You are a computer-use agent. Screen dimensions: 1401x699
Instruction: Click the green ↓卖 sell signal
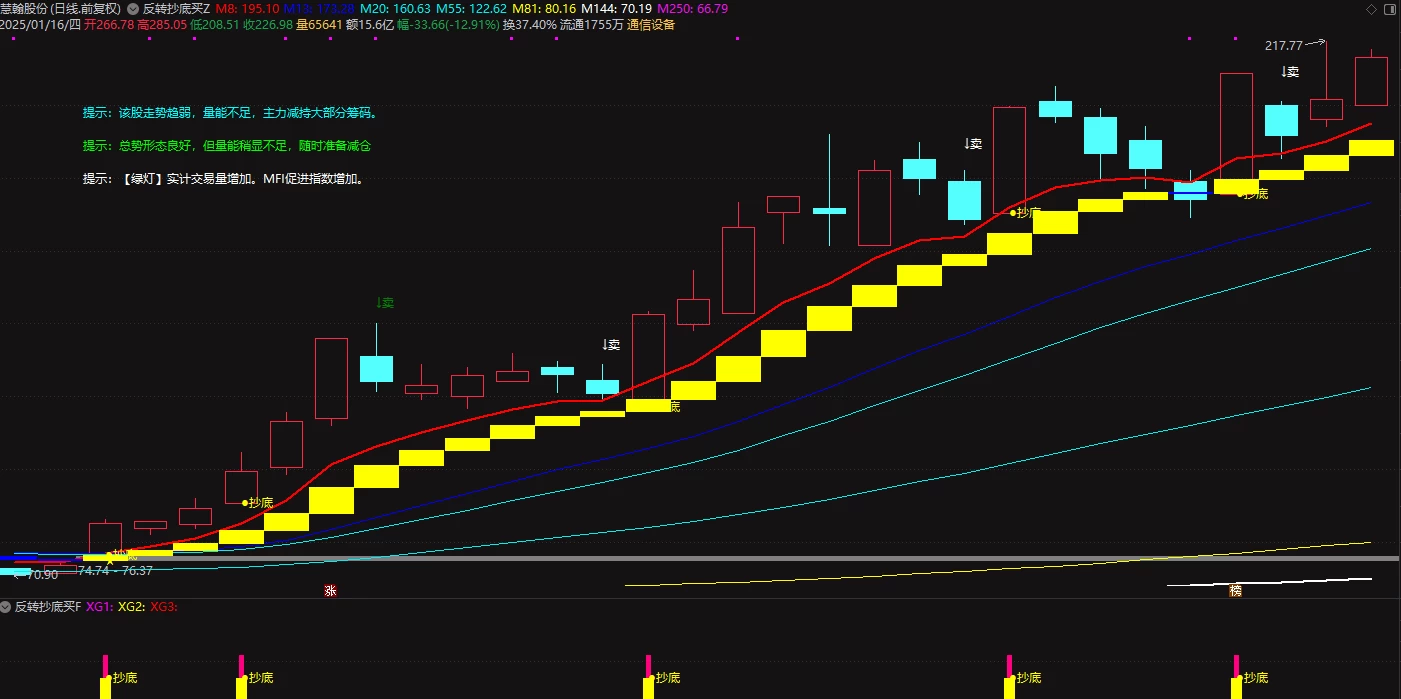pos(385,302)
